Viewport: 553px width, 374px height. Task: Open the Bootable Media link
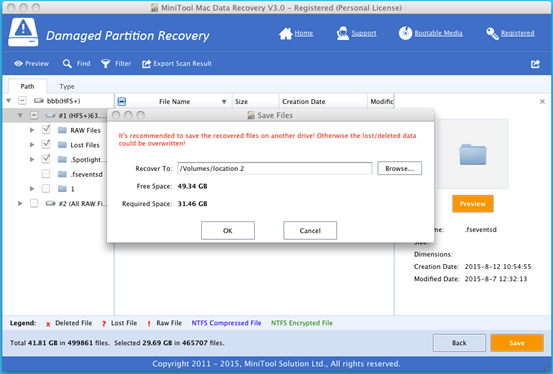click(438, 33)
